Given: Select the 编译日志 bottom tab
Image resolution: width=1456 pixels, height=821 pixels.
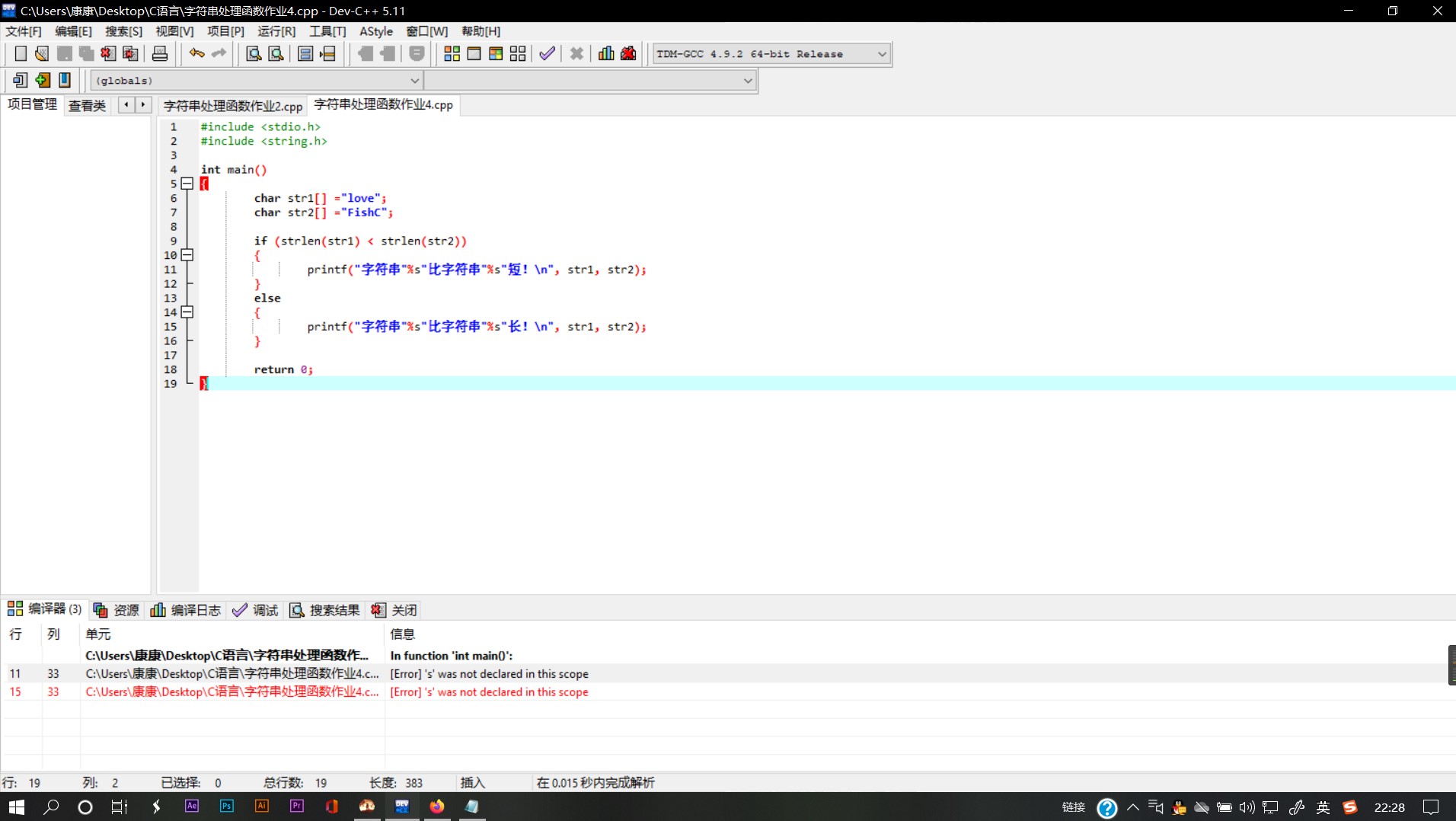Looking at the screenshot, I should click(x=185, y=610).
